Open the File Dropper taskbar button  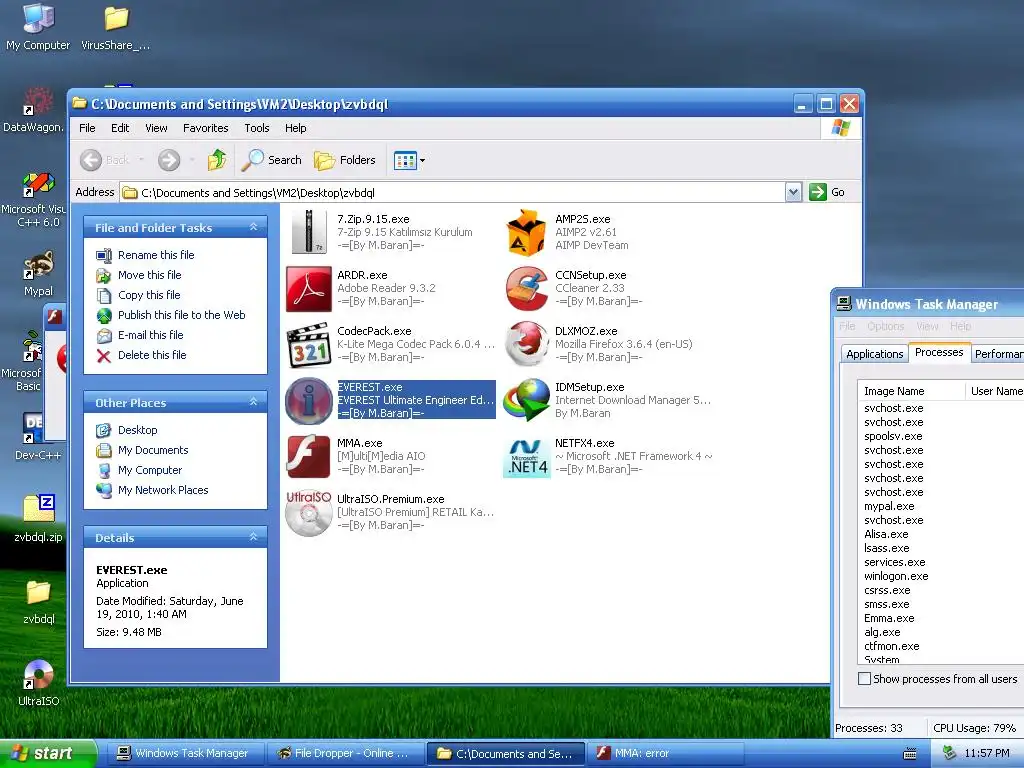(x=345, y=754)
